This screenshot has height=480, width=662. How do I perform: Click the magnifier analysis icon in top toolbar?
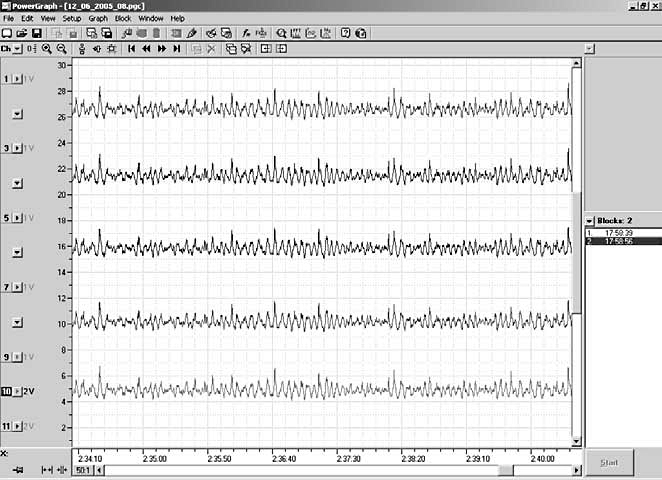[x=281, y=33]
